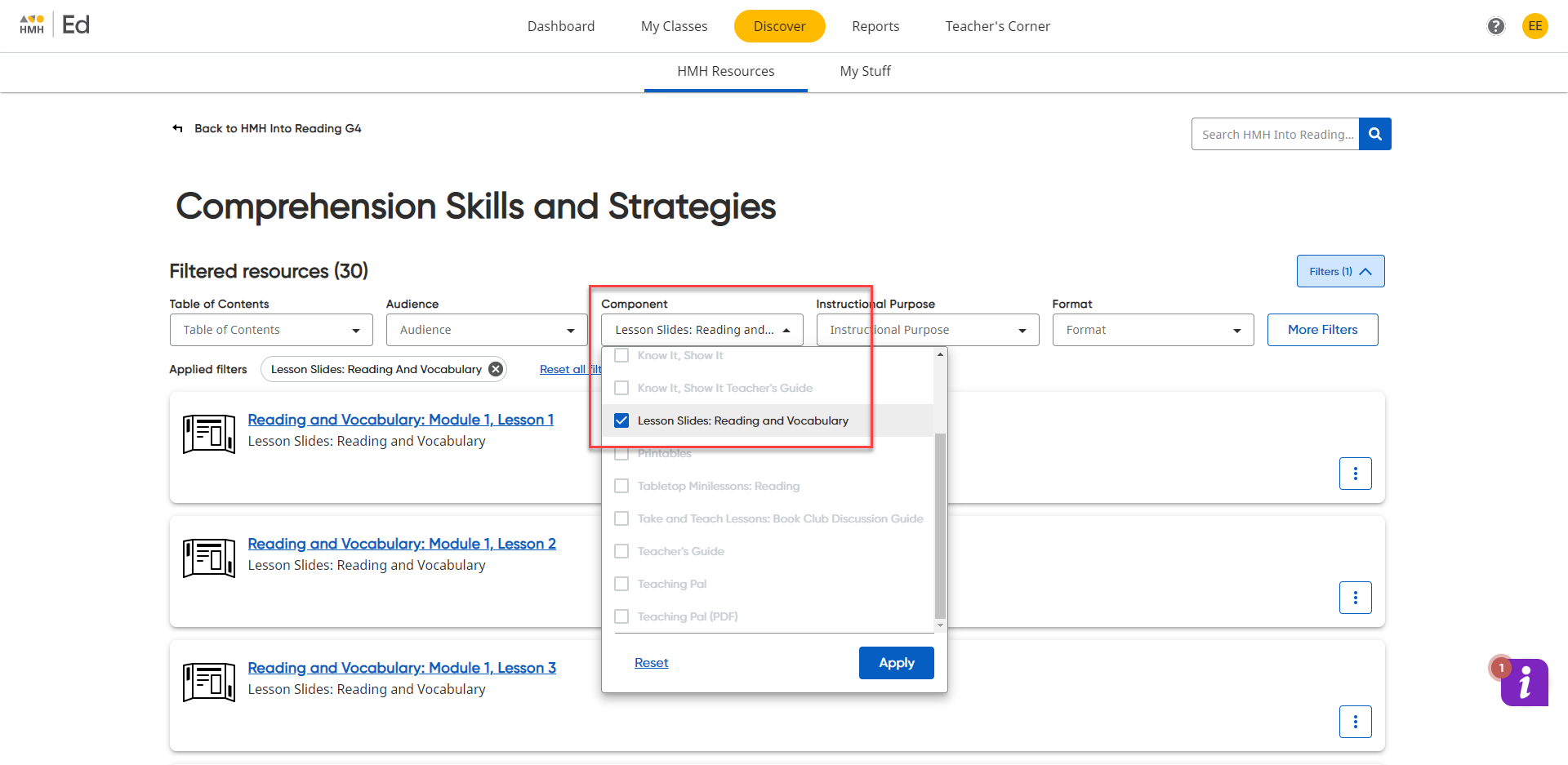Click the search magnifier icon

[x=1374, y=134]
